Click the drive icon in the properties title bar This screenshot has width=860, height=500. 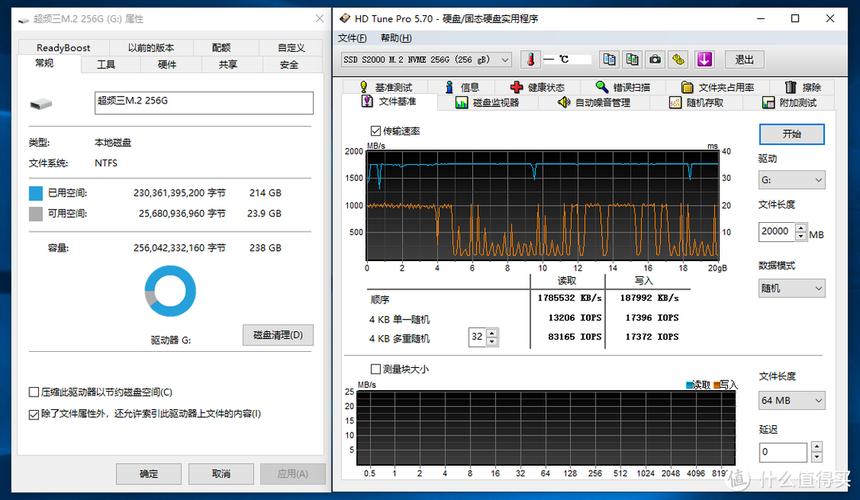(x=23, y=19)
